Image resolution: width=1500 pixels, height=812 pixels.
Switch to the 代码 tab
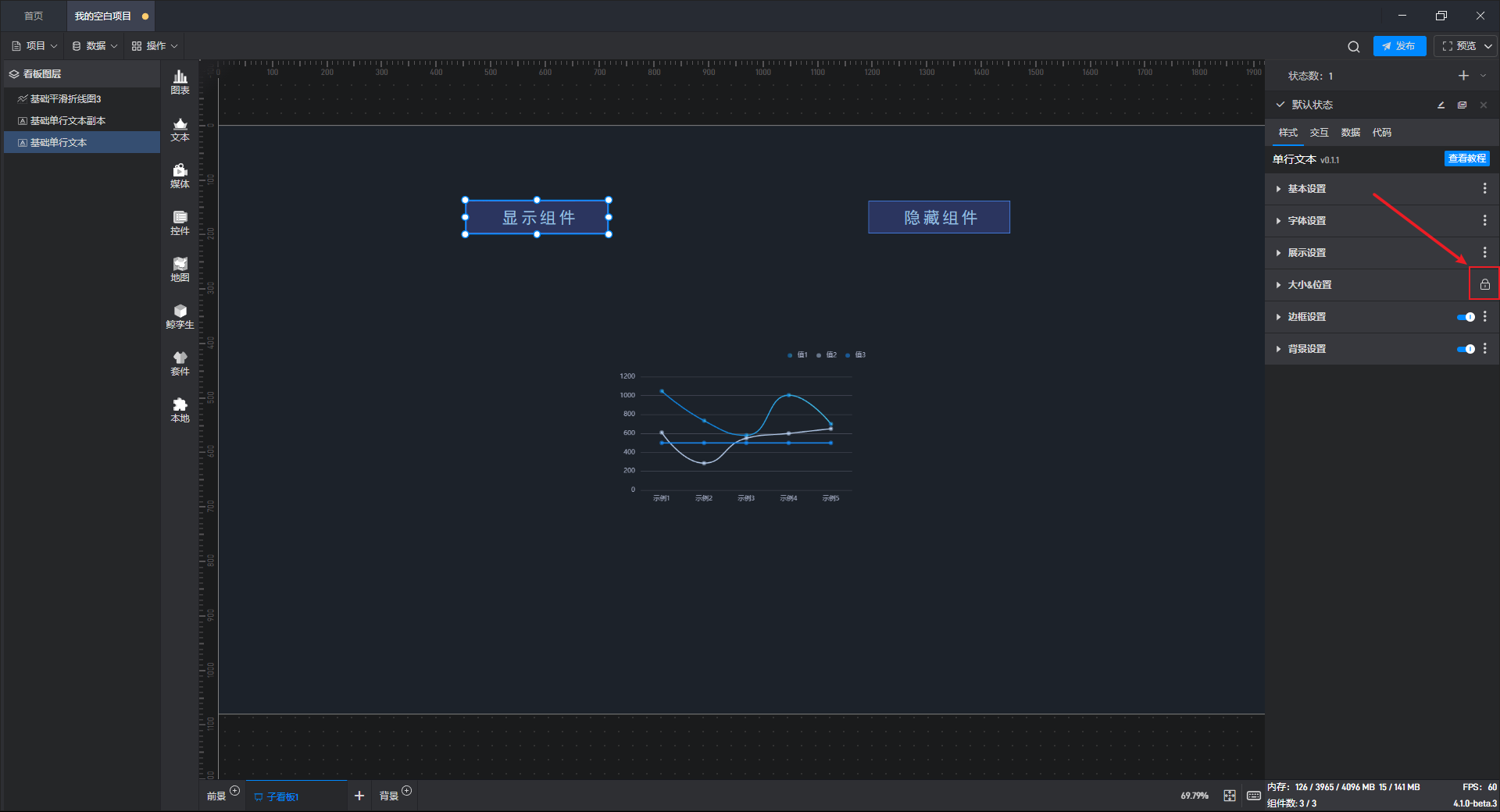click(1381, 133)
